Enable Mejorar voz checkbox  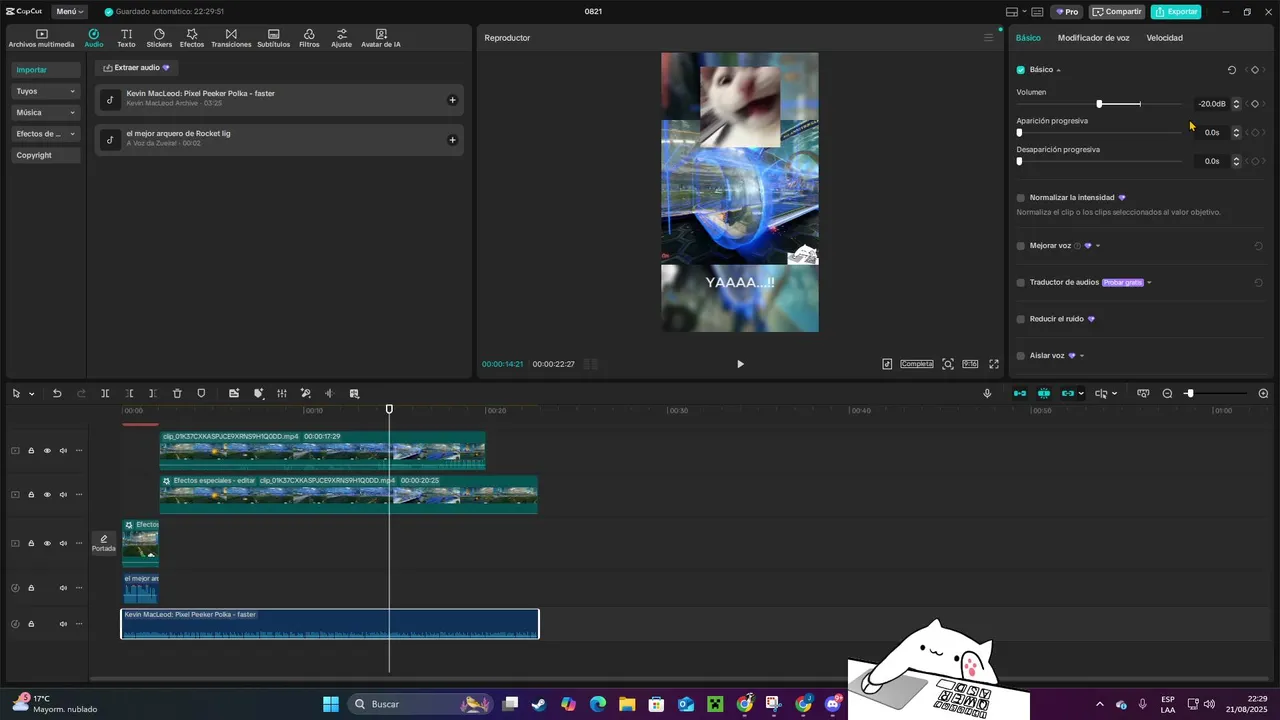pyautogui.click(x=1021, y=246)
